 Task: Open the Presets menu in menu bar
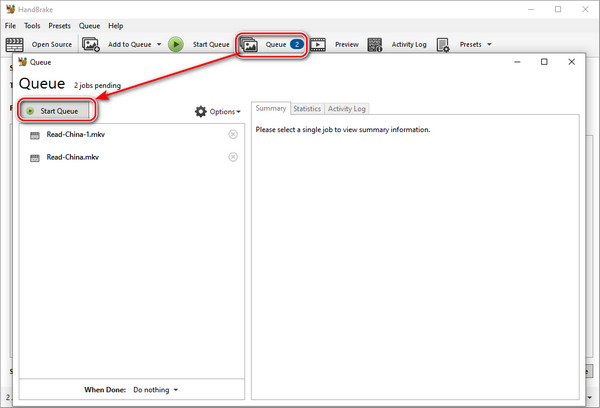(x=59, y=26)
